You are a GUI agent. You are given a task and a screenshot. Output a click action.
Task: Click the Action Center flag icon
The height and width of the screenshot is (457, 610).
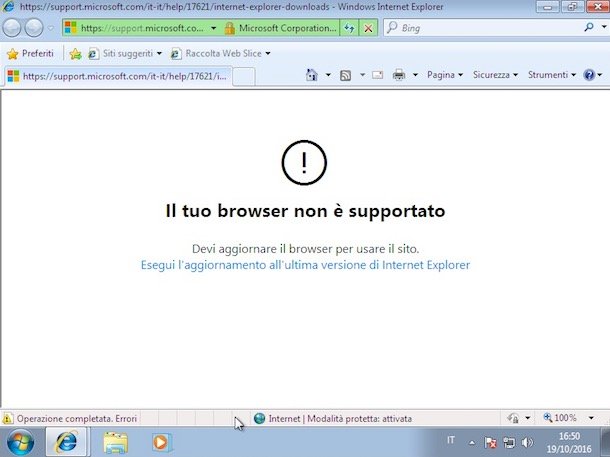click(x=490, y=442)
